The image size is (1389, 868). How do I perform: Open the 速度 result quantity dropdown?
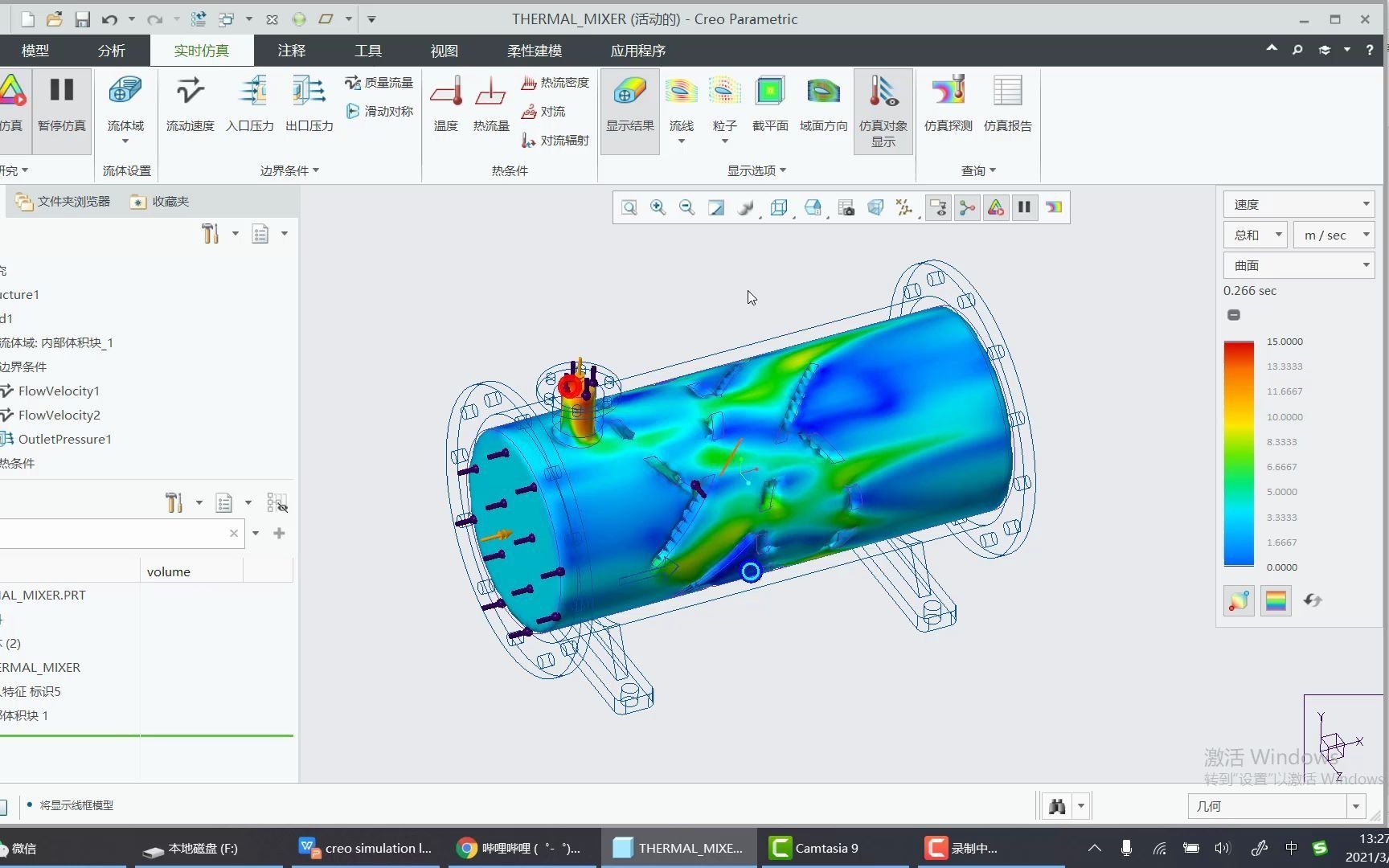tap(1299, 204)
